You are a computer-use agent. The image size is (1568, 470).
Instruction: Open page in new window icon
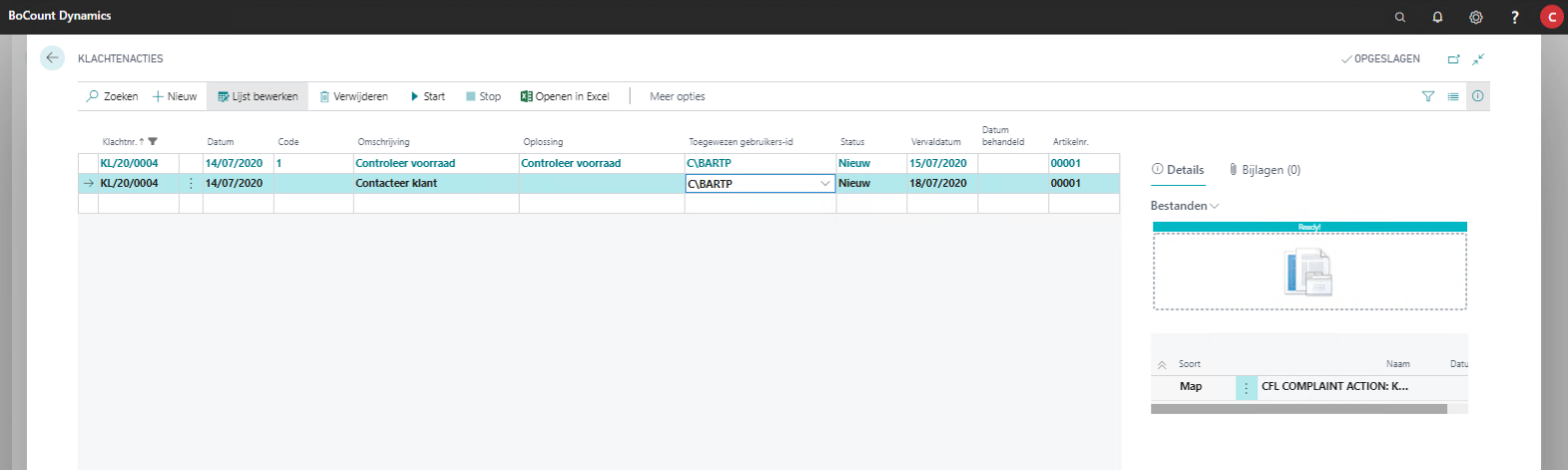click(x=1453, y=59)
